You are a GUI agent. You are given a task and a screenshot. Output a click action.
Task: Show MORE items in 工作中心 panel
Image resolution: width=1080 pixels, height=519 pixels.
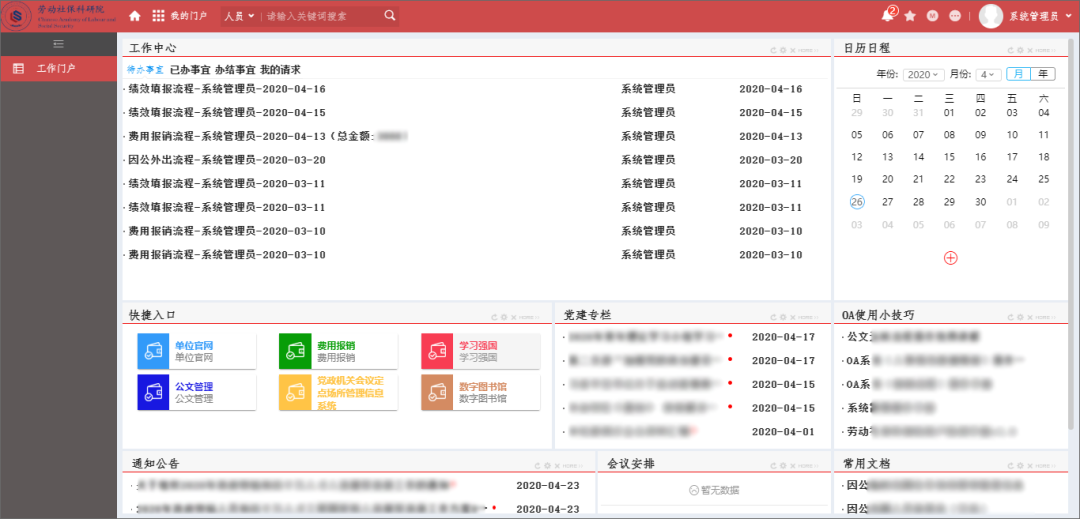coord(809,51)
